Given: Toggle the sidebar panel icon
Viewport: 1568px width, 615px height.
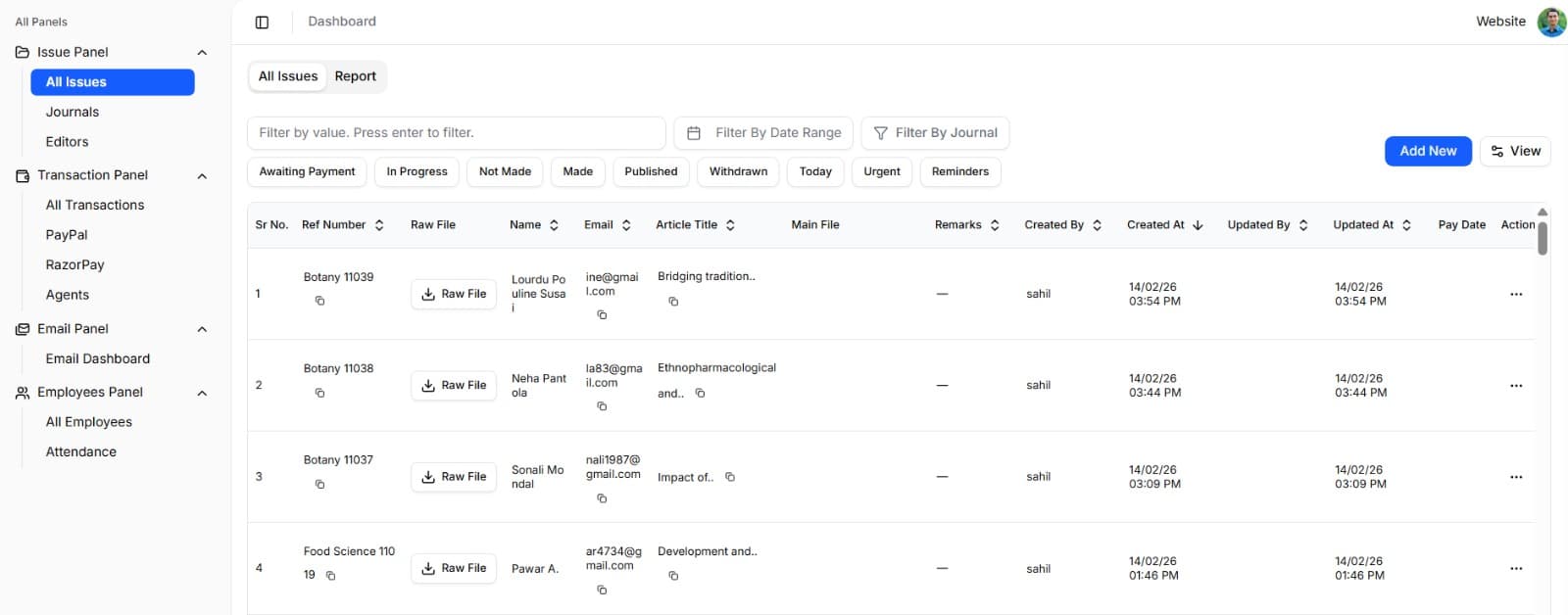Looking at the screenshot, I should click(x=262, y=22).
